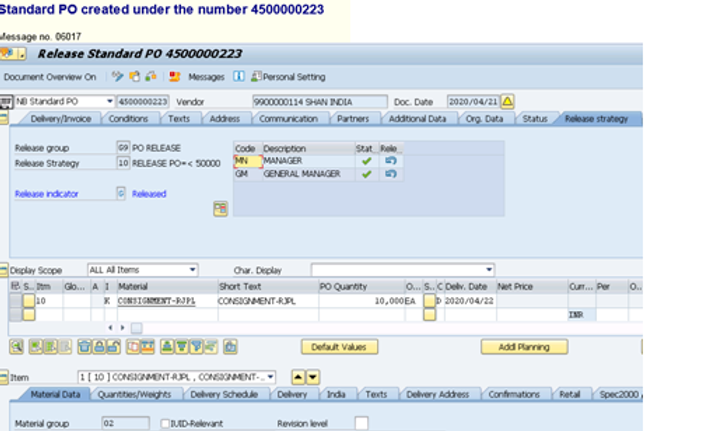Click green checkmark status in GENERAL MANAGER row
704x431 pixels.
pos(366,174)
